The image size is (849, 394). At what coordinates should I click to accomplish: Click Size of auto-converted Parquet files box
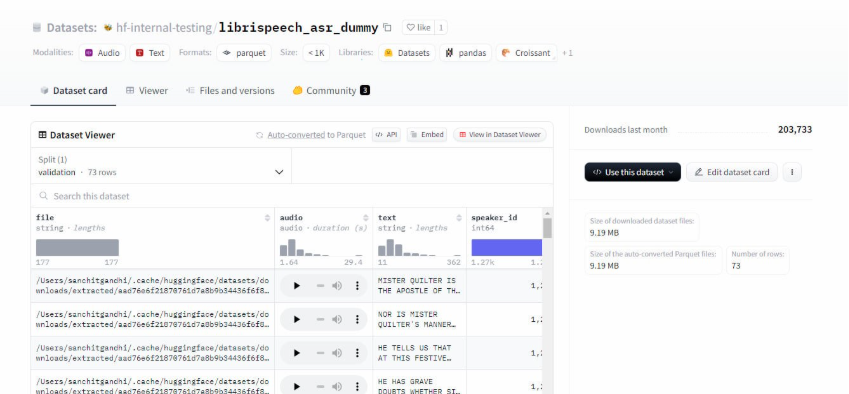click(653, 260)
